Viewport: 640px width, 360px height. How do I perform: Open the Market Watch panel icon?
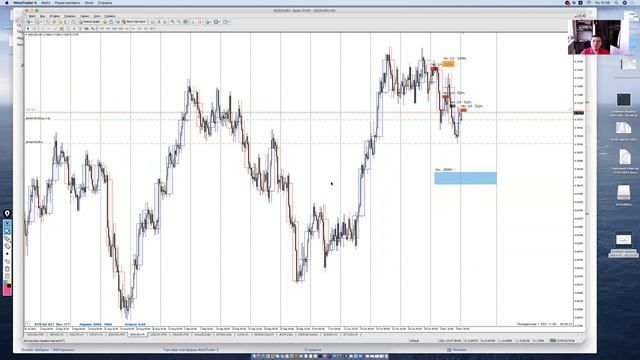(48, 22)
